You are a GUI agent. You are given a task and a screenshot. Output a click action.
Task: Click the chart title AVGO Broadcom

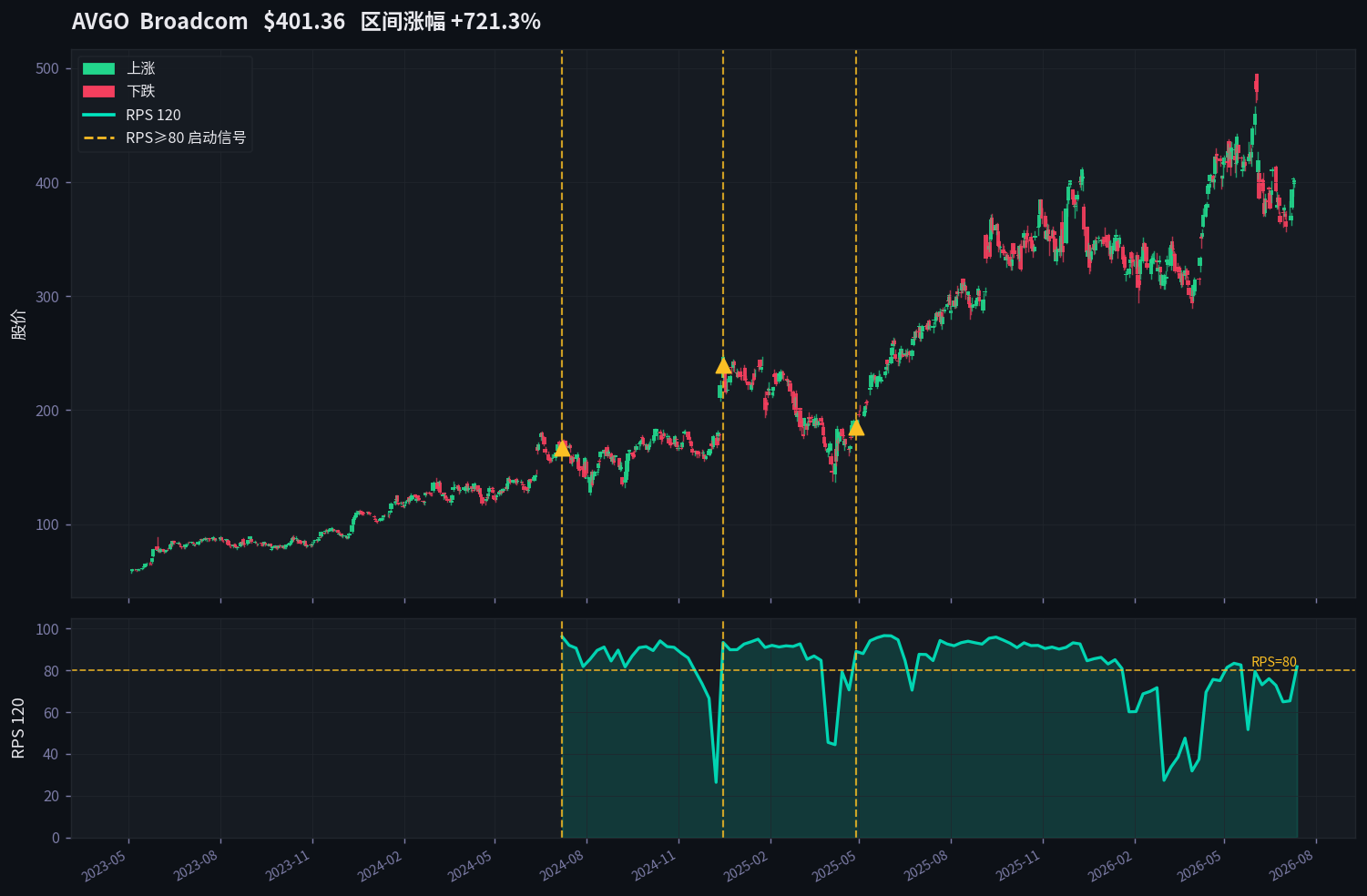(x=159, y=21)
